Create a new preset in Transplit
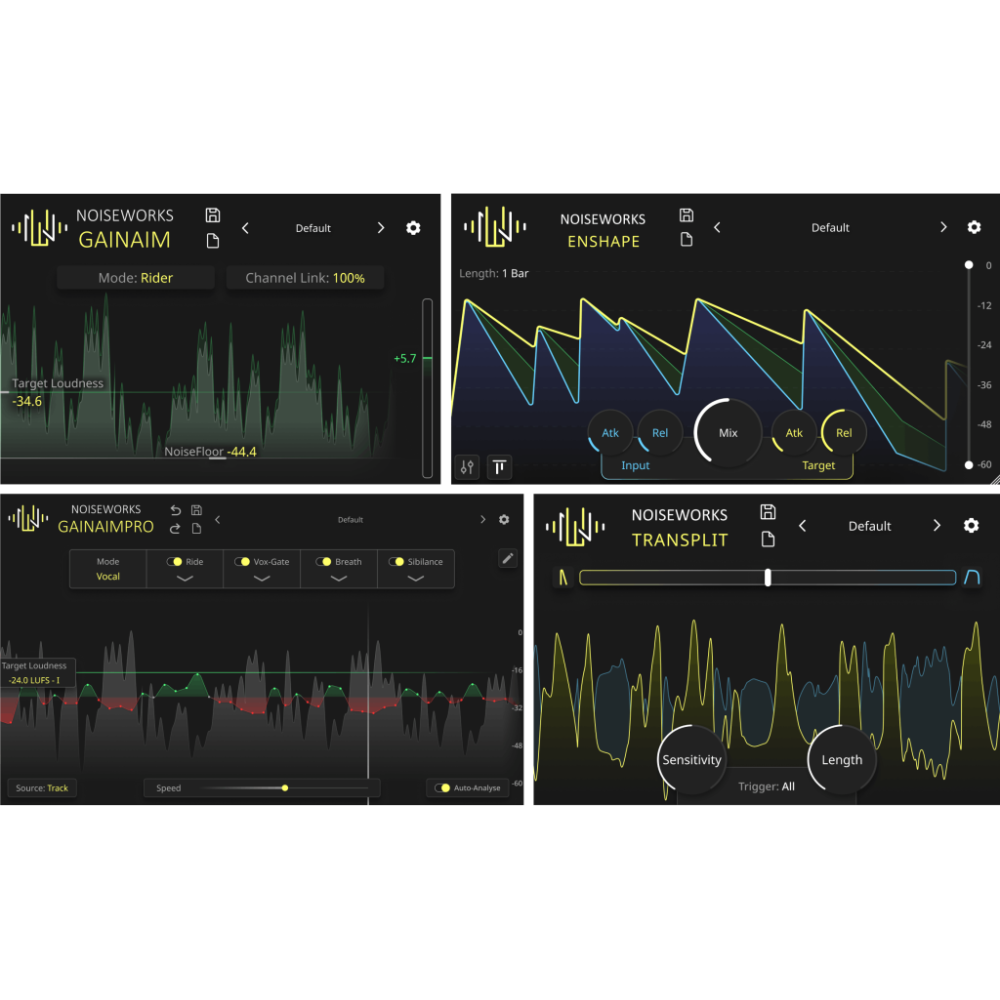This screenshot has width=1000, height=1000. (x=768, y=540)
